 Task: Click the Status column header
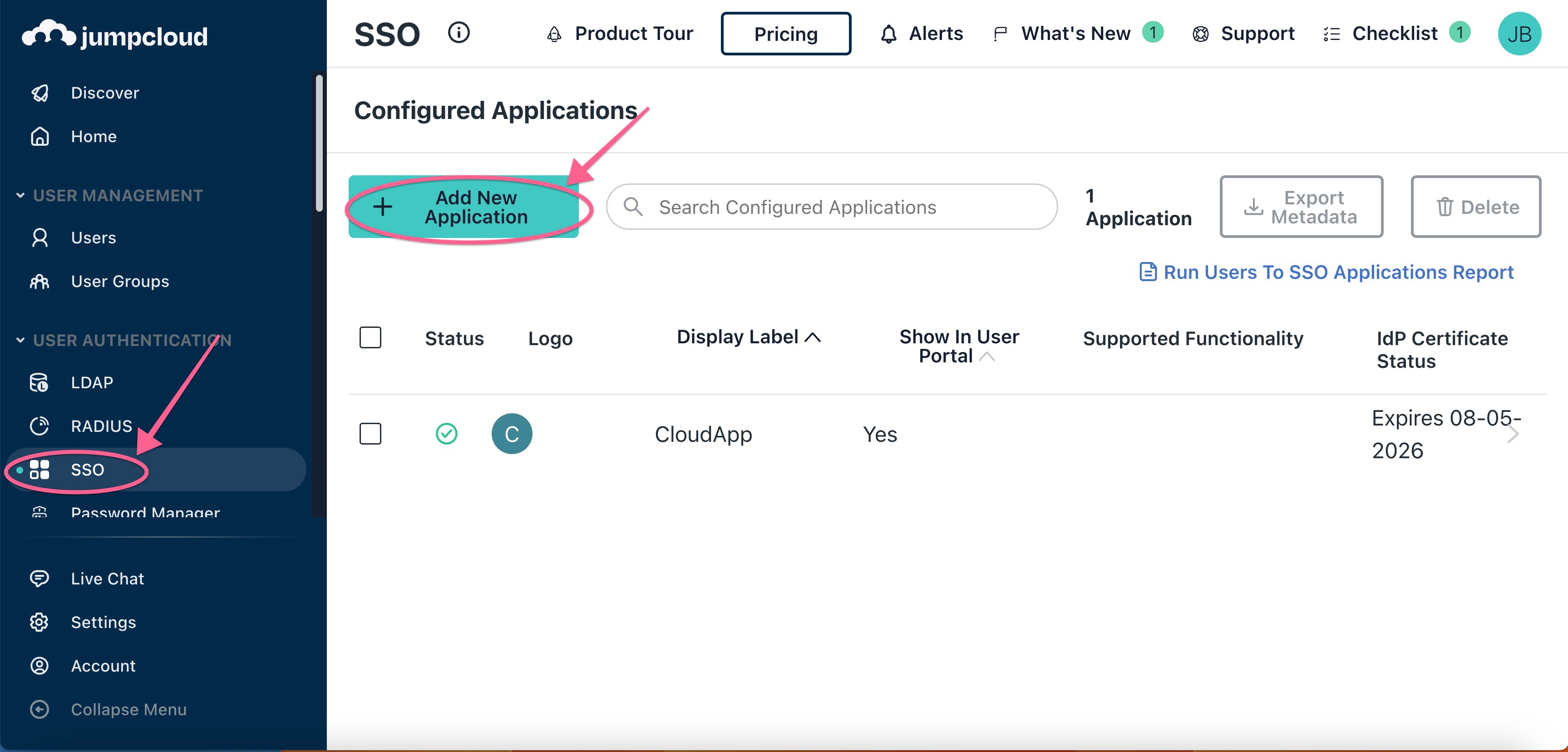point(454,339)
